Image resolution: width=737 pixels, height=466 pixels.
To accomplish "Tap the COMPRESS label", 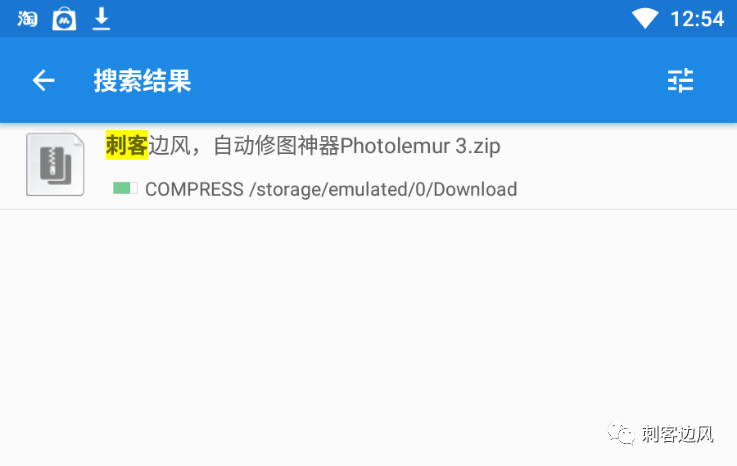I will 194,190.
